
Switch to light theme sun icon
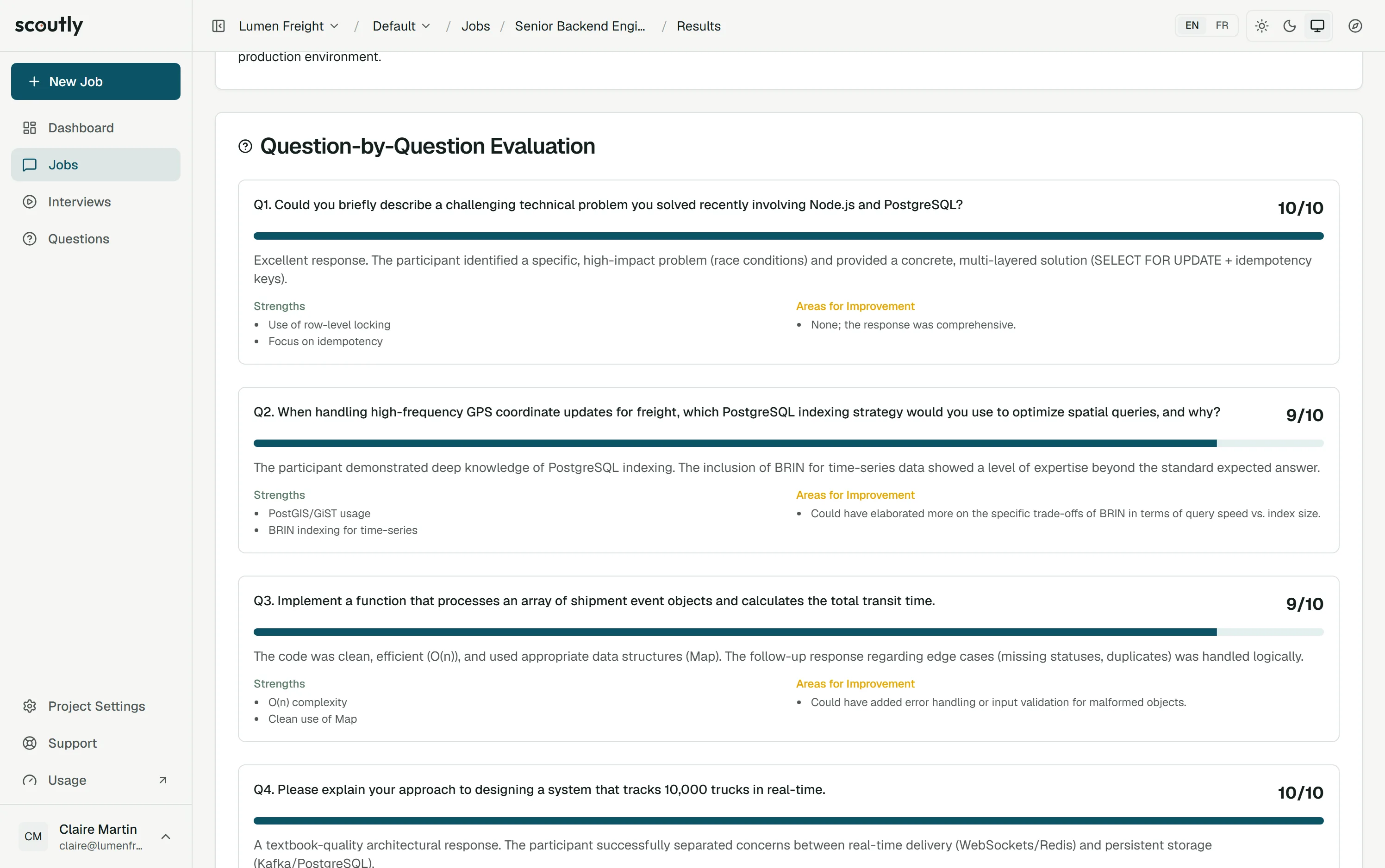pyautogui.click(x=1261, y=26)
